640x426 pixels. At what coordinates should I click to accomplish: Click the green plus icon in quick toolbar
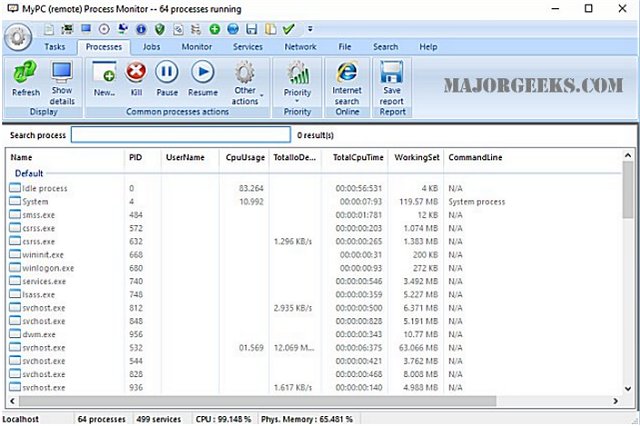pos(215,29)
